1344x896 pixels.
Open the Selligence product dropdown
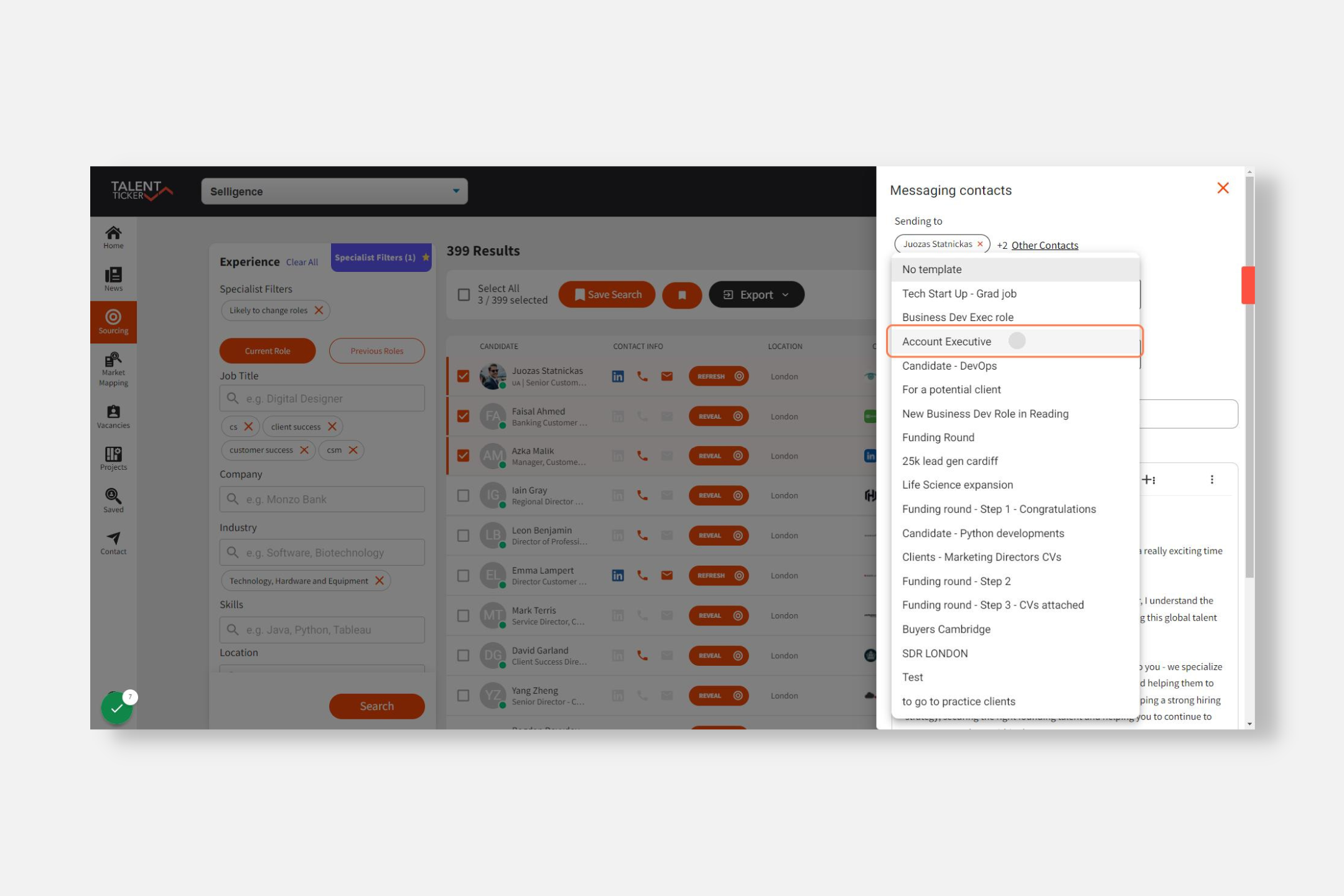pyautogui.click(x=334, y=192)
